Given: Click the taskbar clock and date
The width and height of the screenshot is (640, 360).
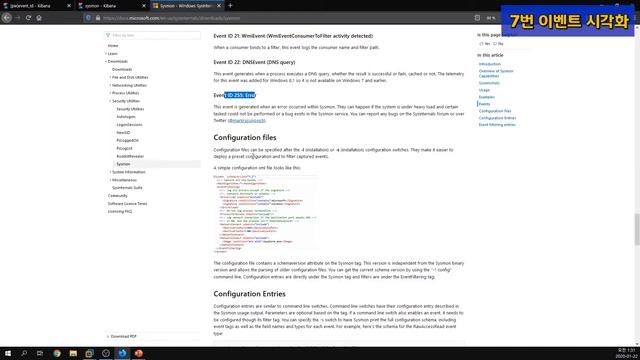Looking at the screenshot, I should [x=626, y=353].
